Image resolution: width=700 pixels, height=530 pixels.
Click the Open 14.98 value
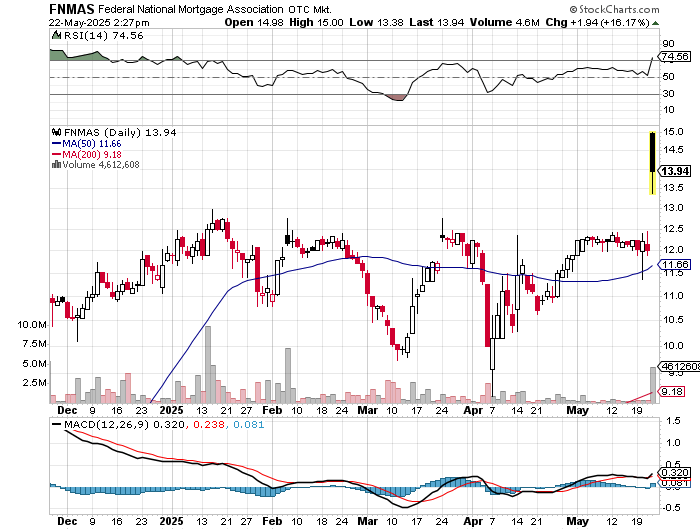coord(254,22)
